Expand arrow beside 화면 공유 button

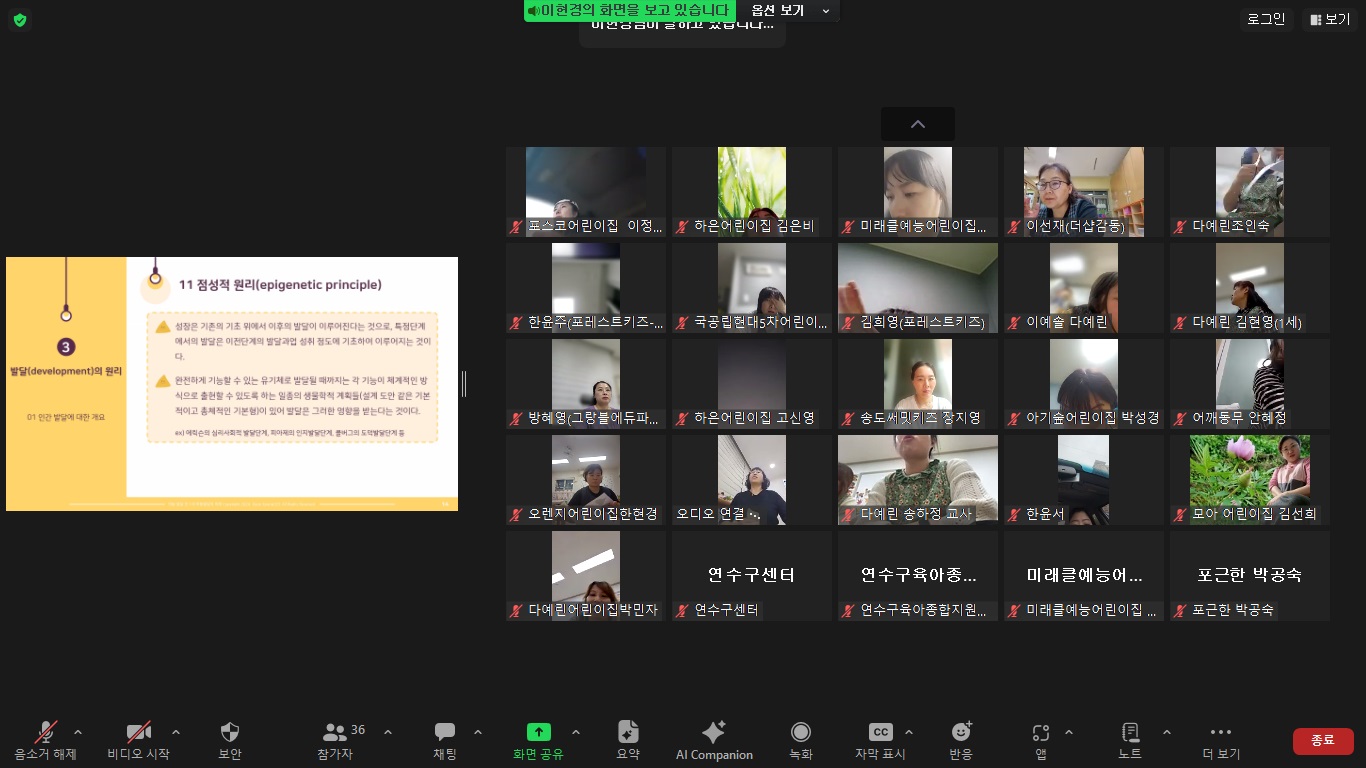point(575,732)
